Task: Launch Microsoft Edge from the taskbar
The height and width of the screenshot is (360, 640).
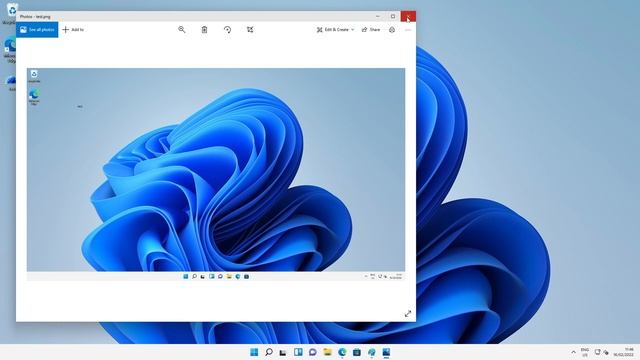Action: (x=342, y=352)
